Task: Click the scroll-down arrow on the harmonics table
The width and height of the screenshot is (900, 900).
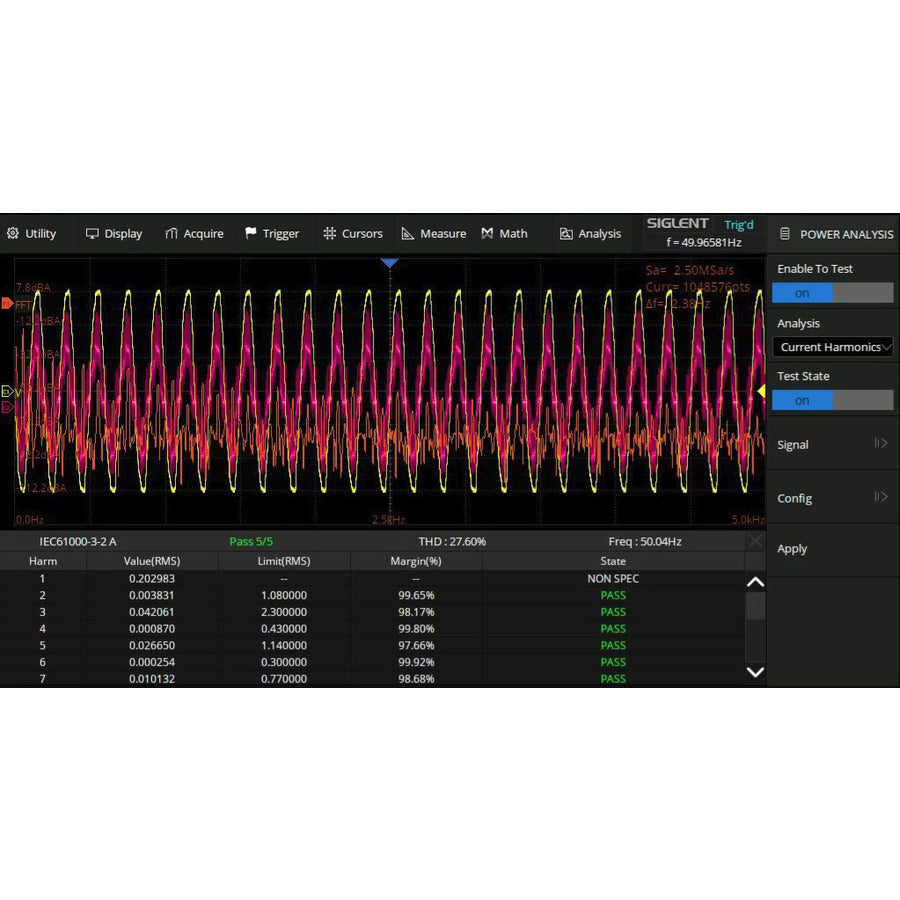Action: pos(755,672)
